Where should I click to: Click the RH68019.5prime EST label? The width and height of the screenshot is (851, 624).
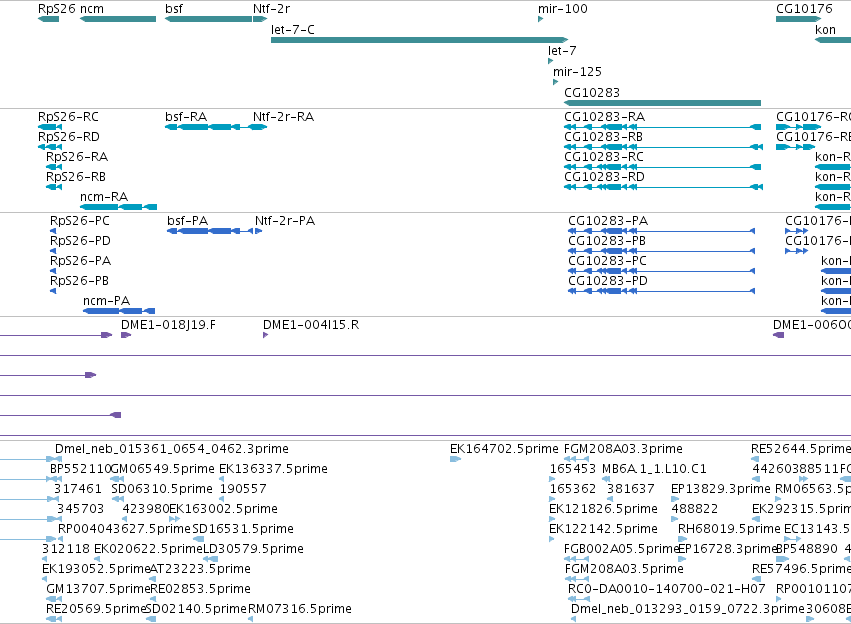click(x=729, y=529)
